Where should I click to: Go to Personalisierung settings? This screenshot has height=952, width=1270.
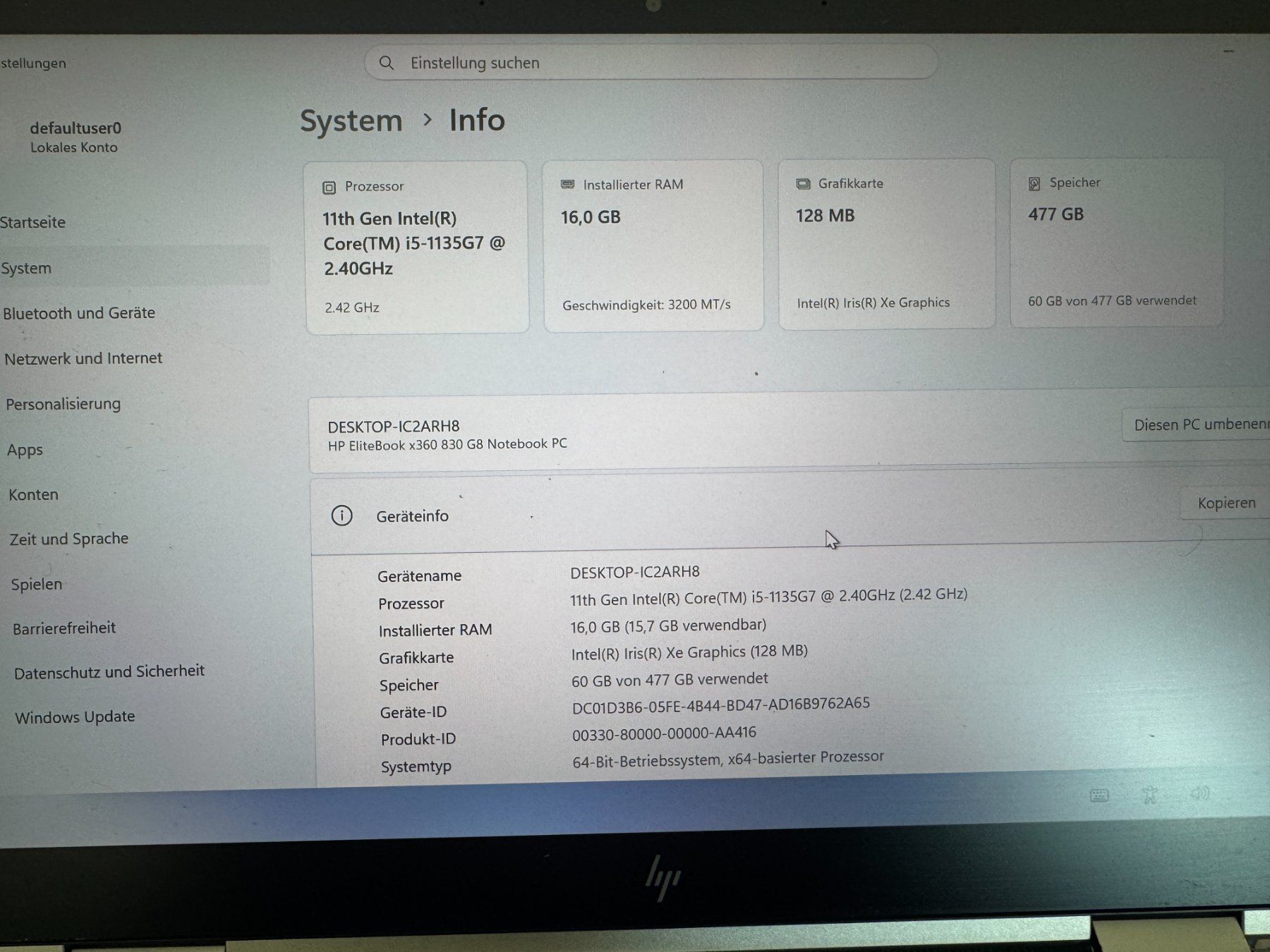(x=64, y=404)
